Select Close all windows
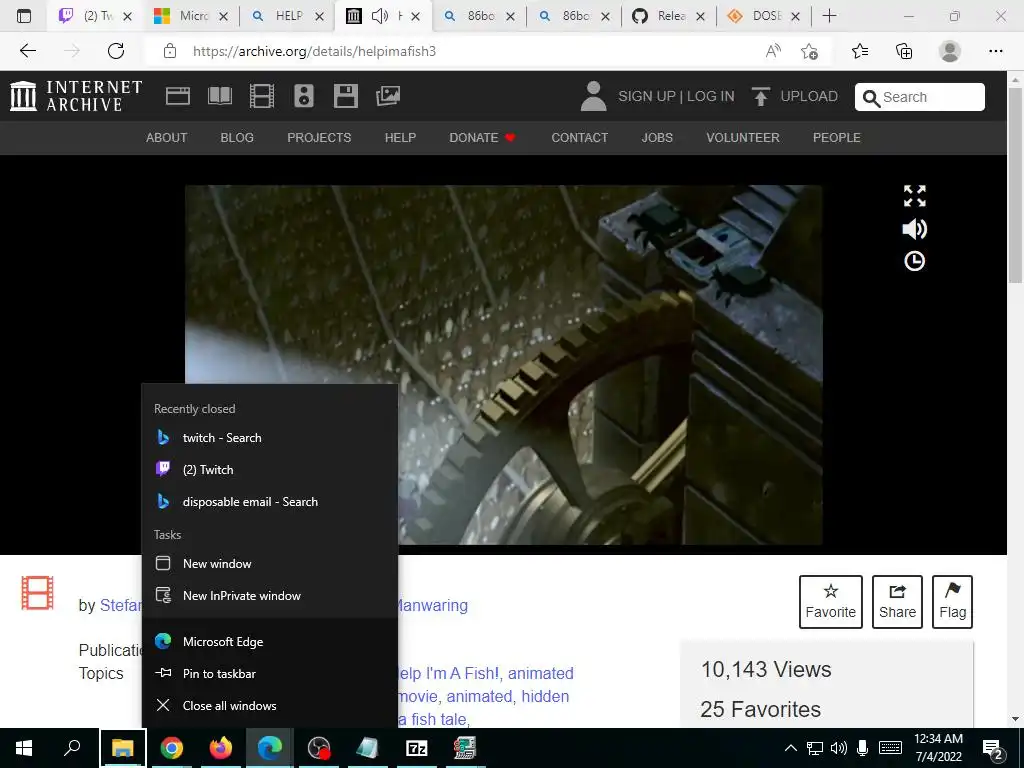 tap(270, 705)
